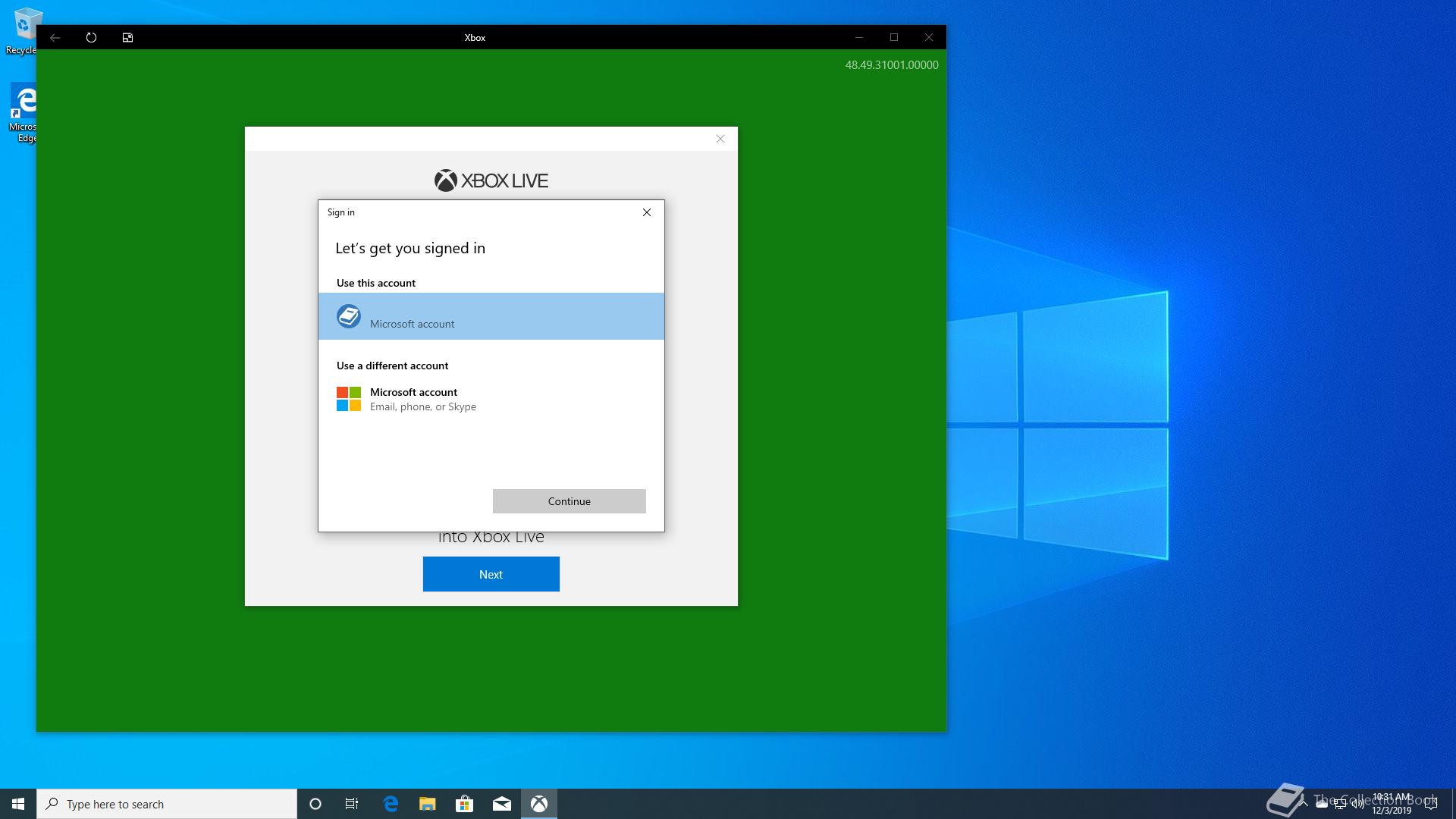Click the Xbox title bar screen icon
Image resolution: width=1456 pixels, height=819 pixels.
pos(127,37)
